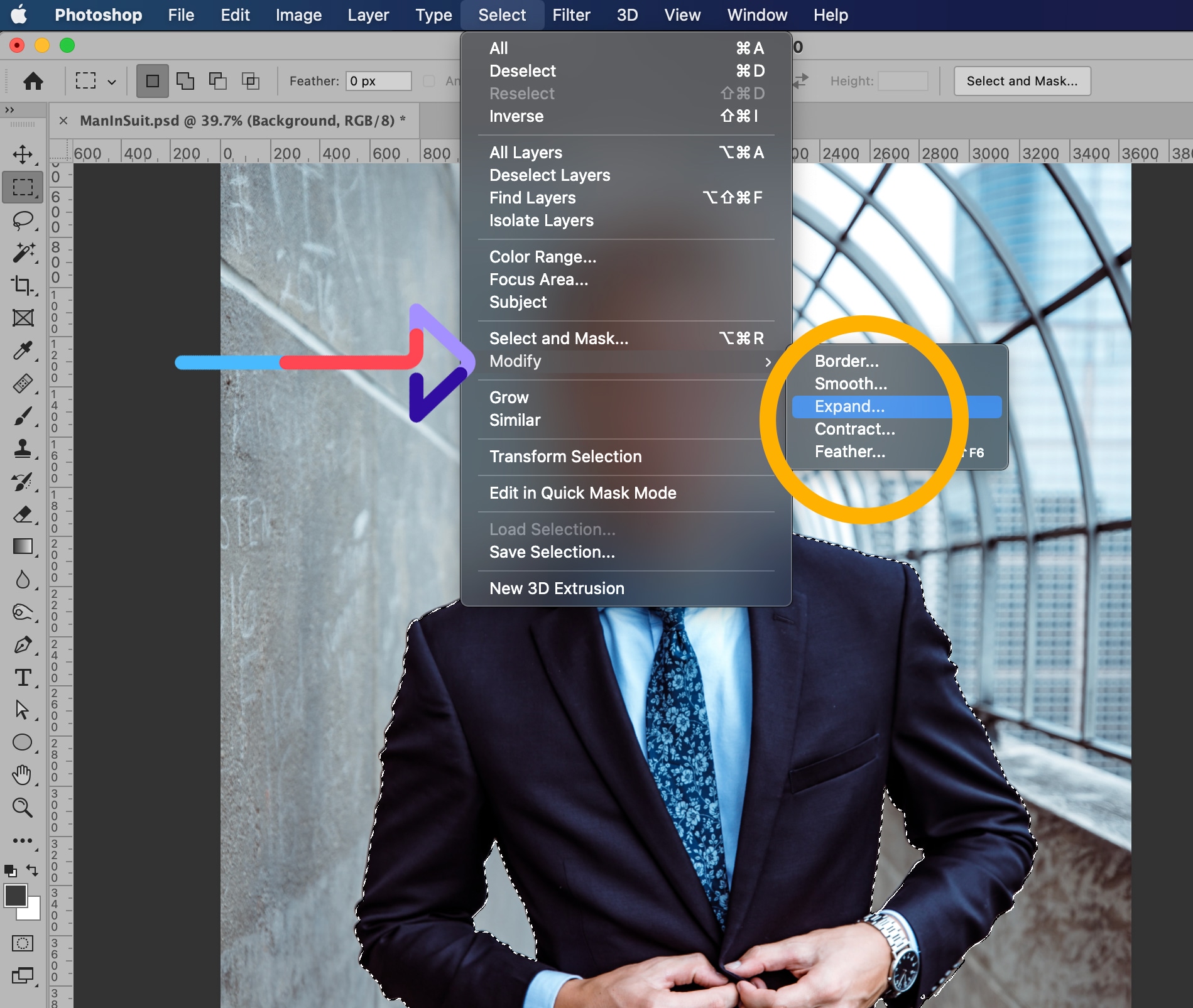Choose the Eyedropper tool
This screenshot has height=1008, width=1193.
[x=23, y=350]
